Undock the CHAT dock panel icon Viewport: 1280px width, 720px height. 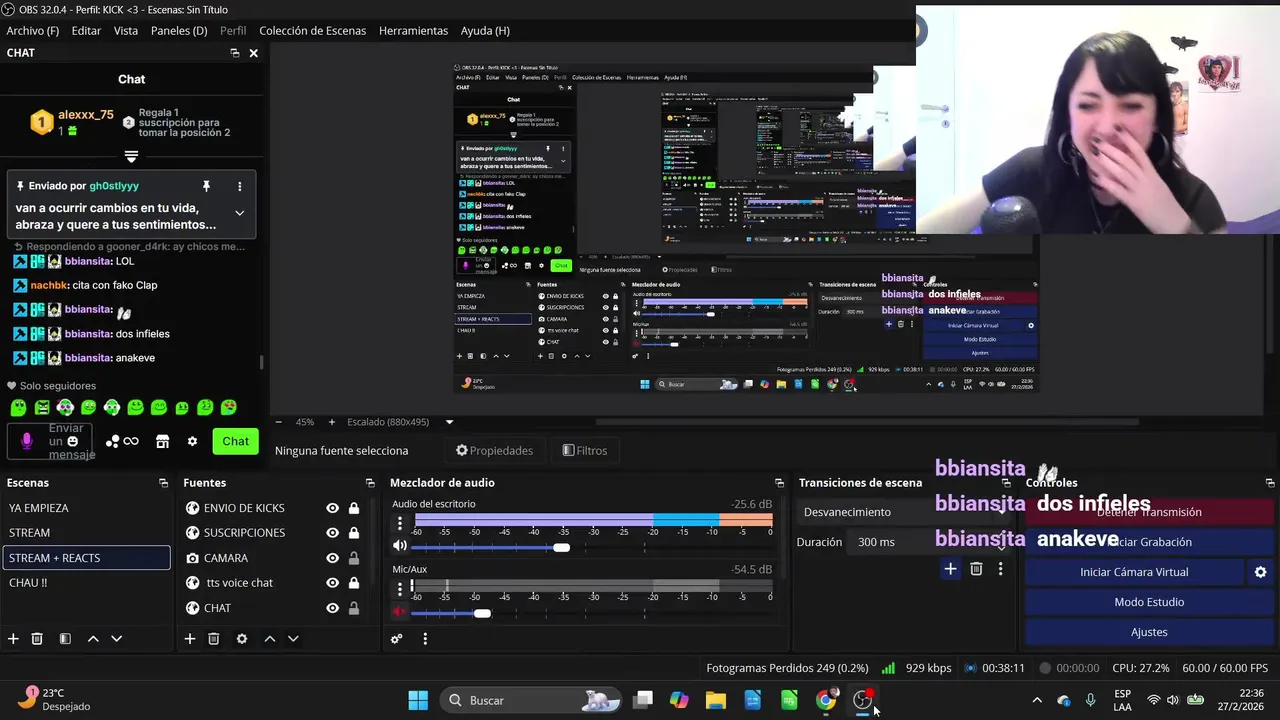(235, 53)
